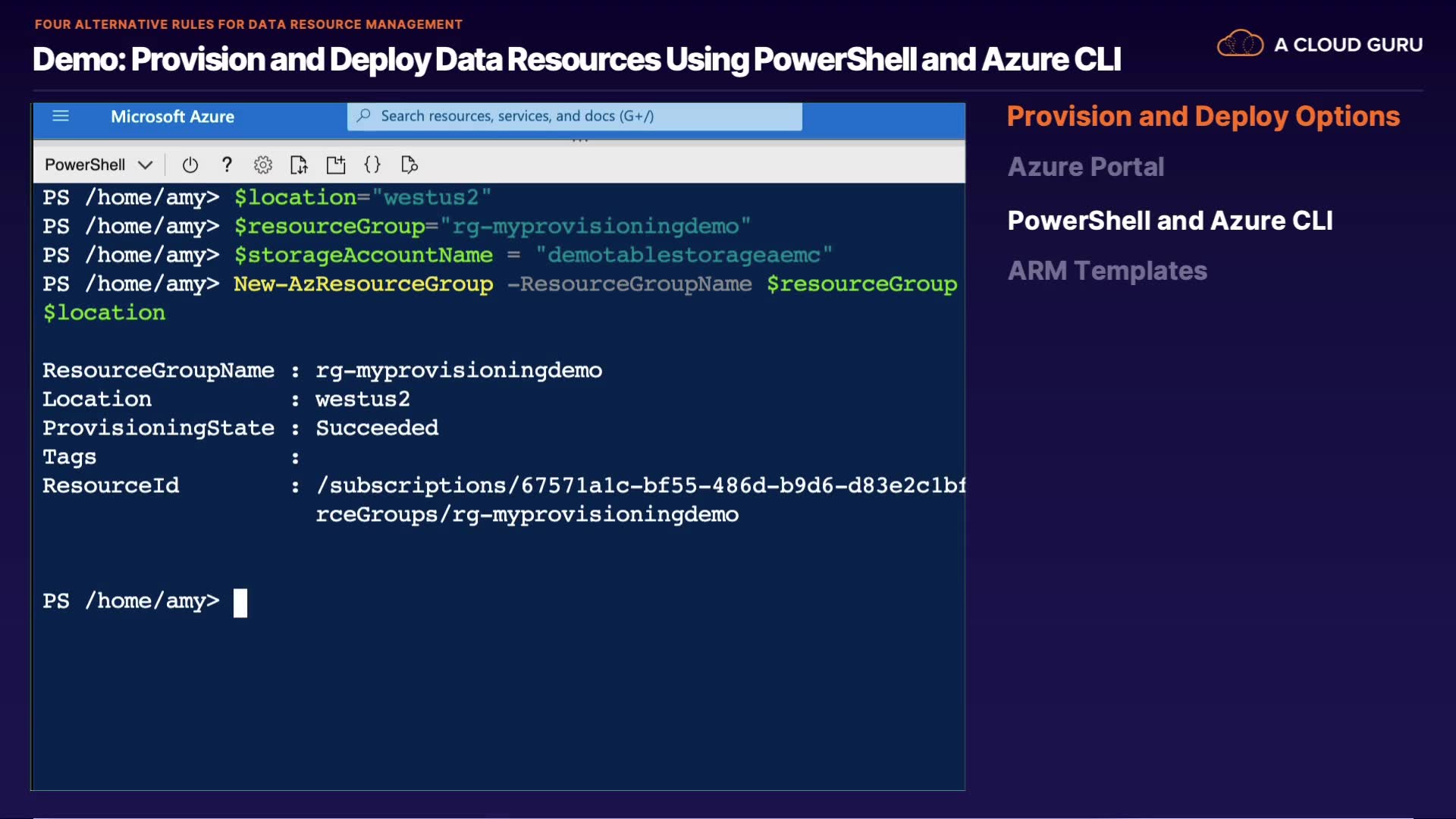Image resolution: width=1456 pixels, height=819 pixels.
Task: Click the Microsoft Azure home link
Action: coord(172,117)
